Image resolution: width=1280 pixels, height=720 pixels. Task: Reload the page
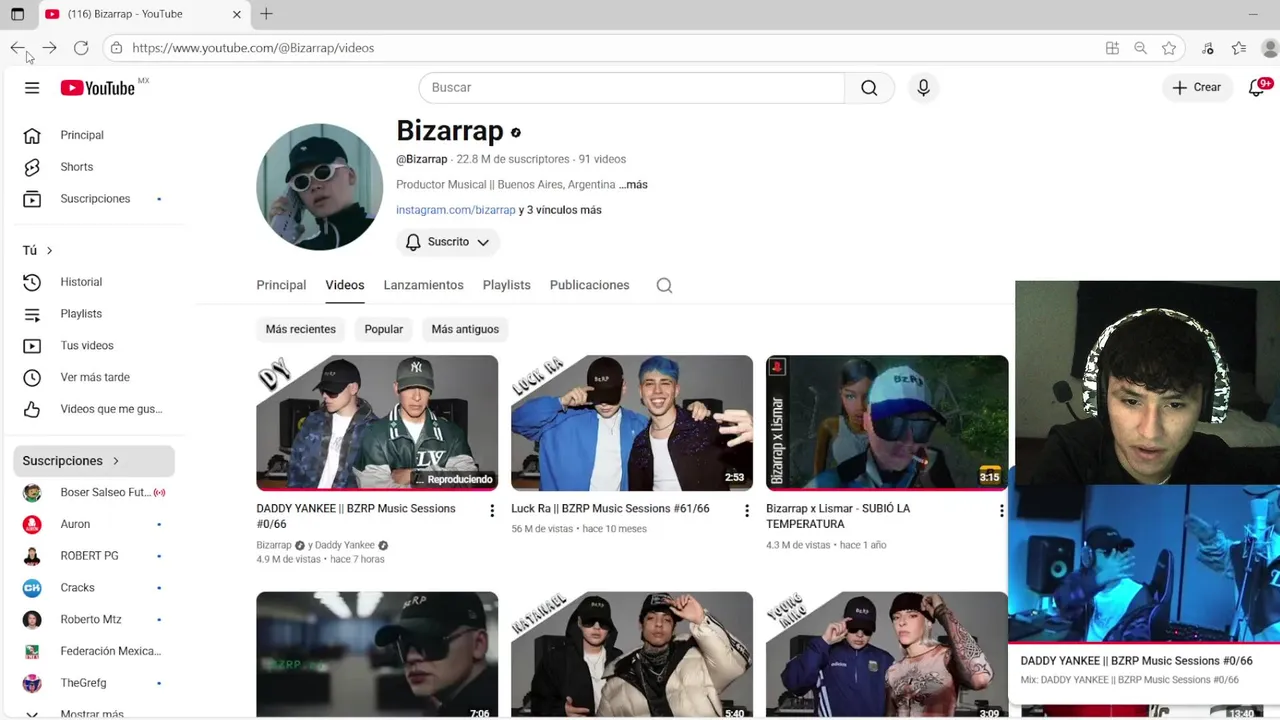(81, 48)
